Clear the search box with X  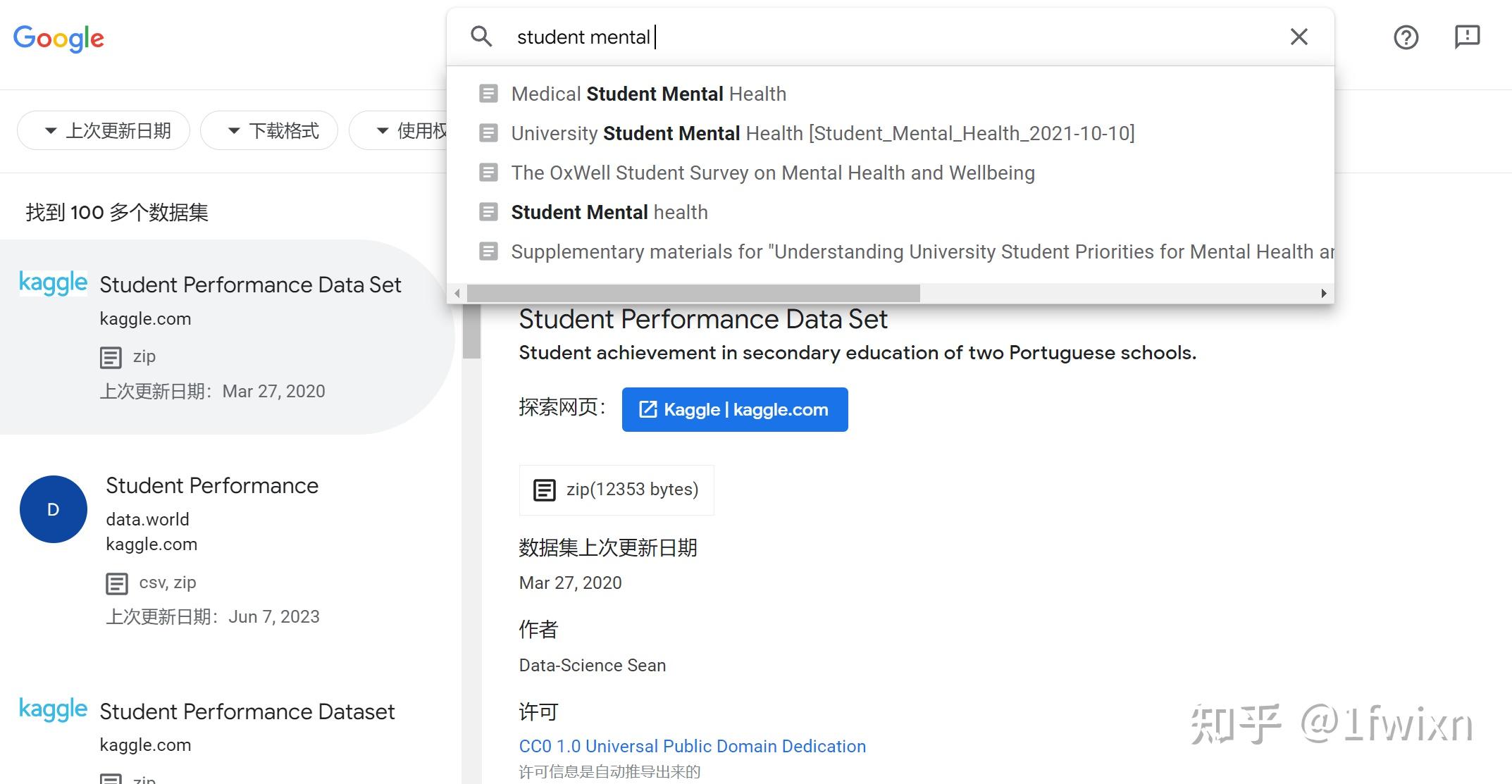[x=1299, y=37]
